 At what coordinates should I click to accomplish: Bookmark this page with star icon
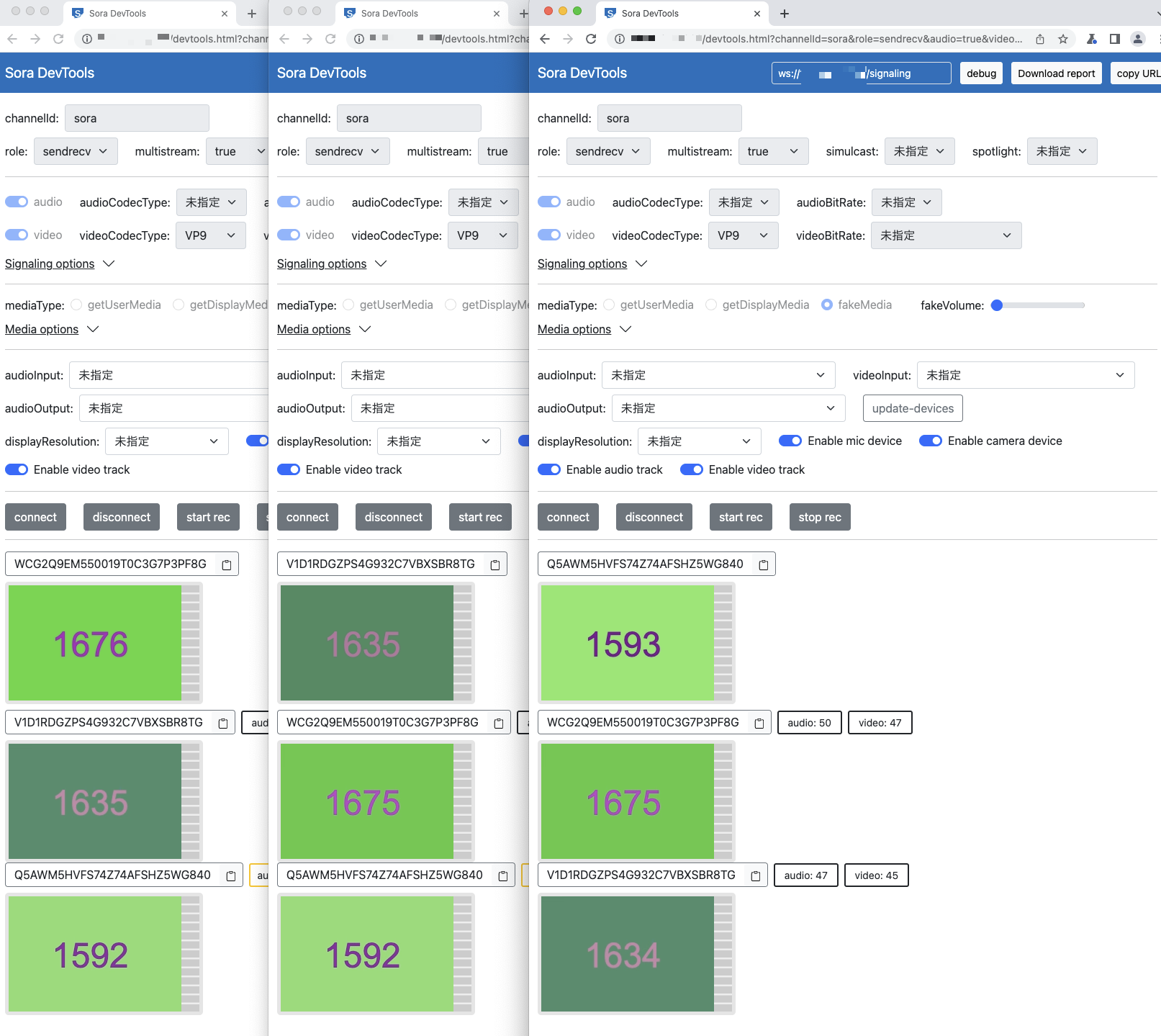1063,39
